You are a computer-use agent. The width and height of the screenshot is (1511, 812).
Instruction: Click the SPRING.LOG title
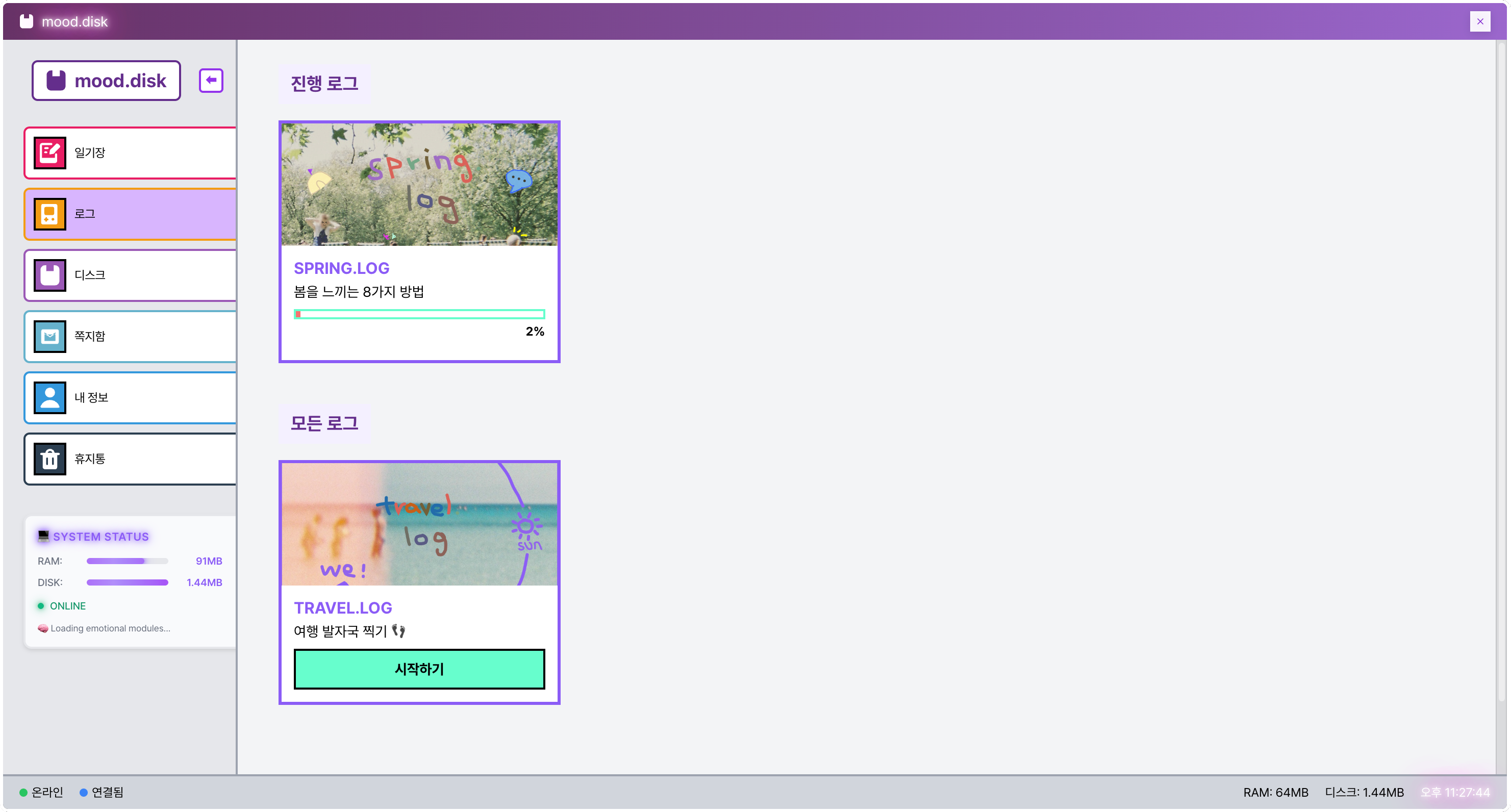[341, 268]
